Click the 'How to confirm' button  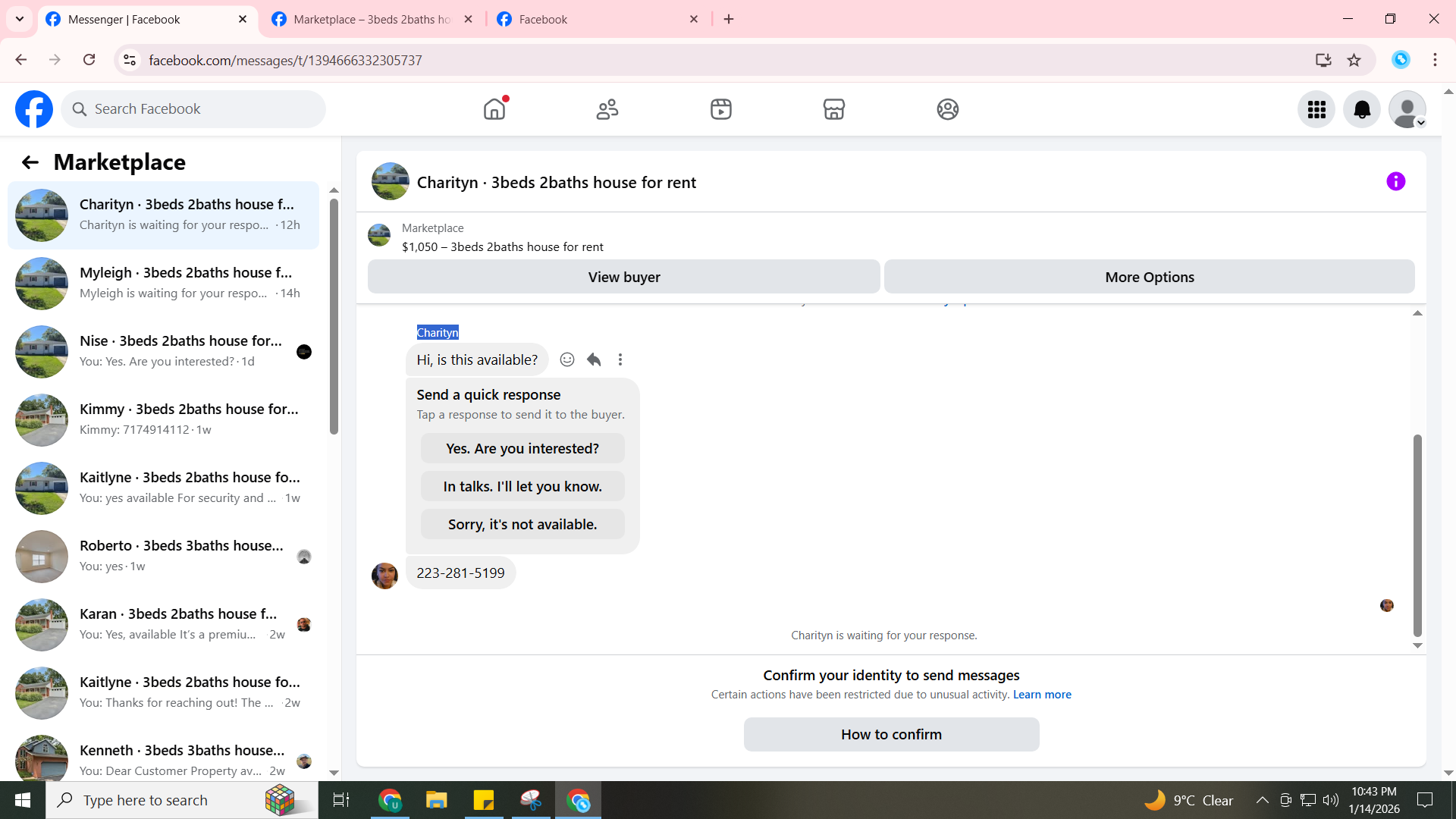891,734
